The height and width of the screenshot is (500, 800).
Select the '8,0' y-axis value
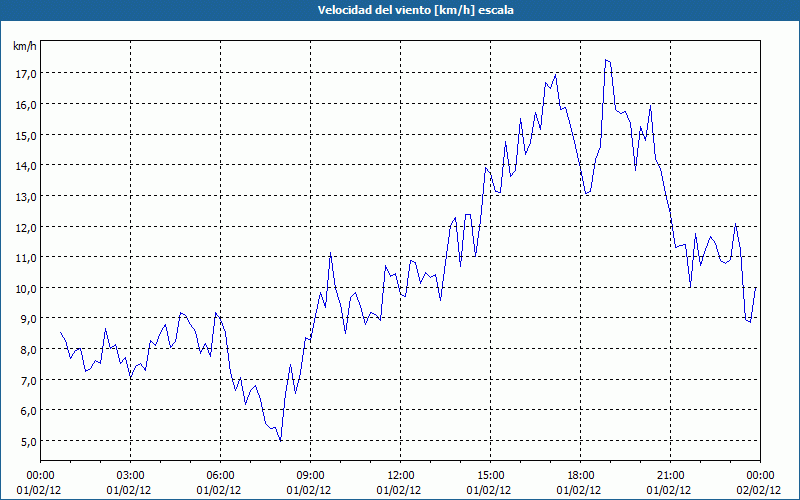(x=28, y=349)
